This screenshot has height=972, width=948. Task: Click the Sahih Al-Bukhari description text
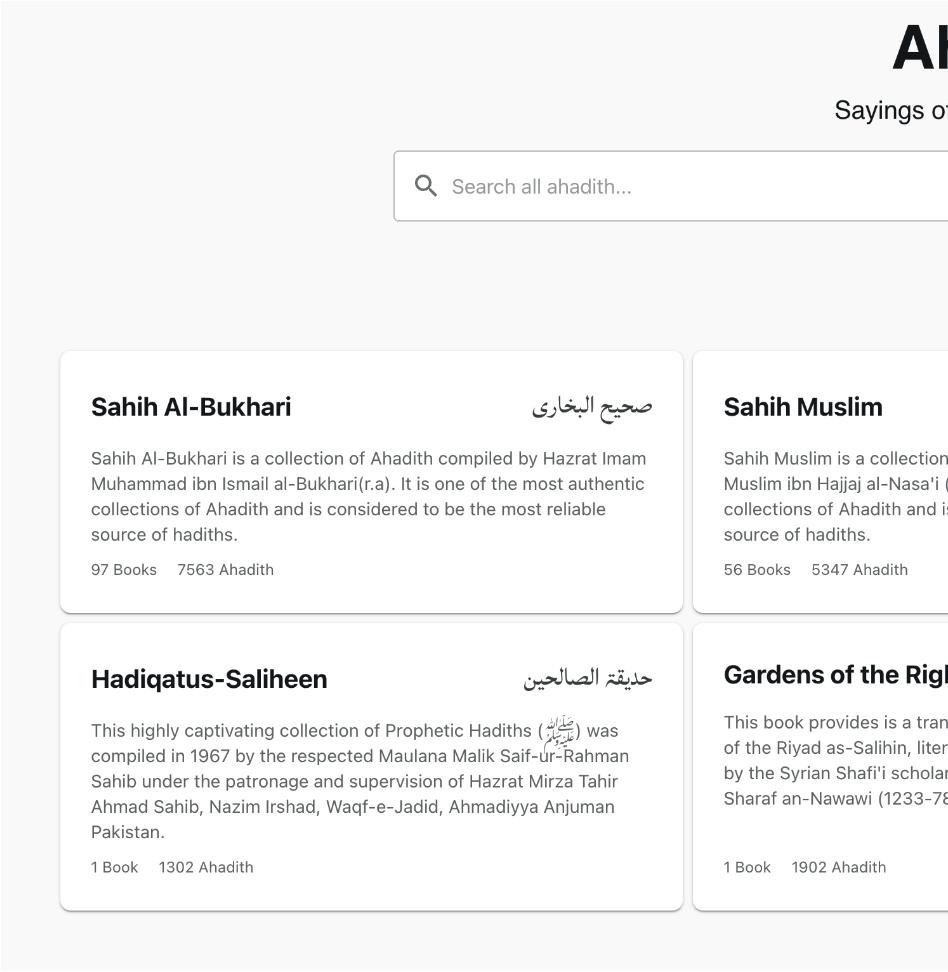(370, 496)
